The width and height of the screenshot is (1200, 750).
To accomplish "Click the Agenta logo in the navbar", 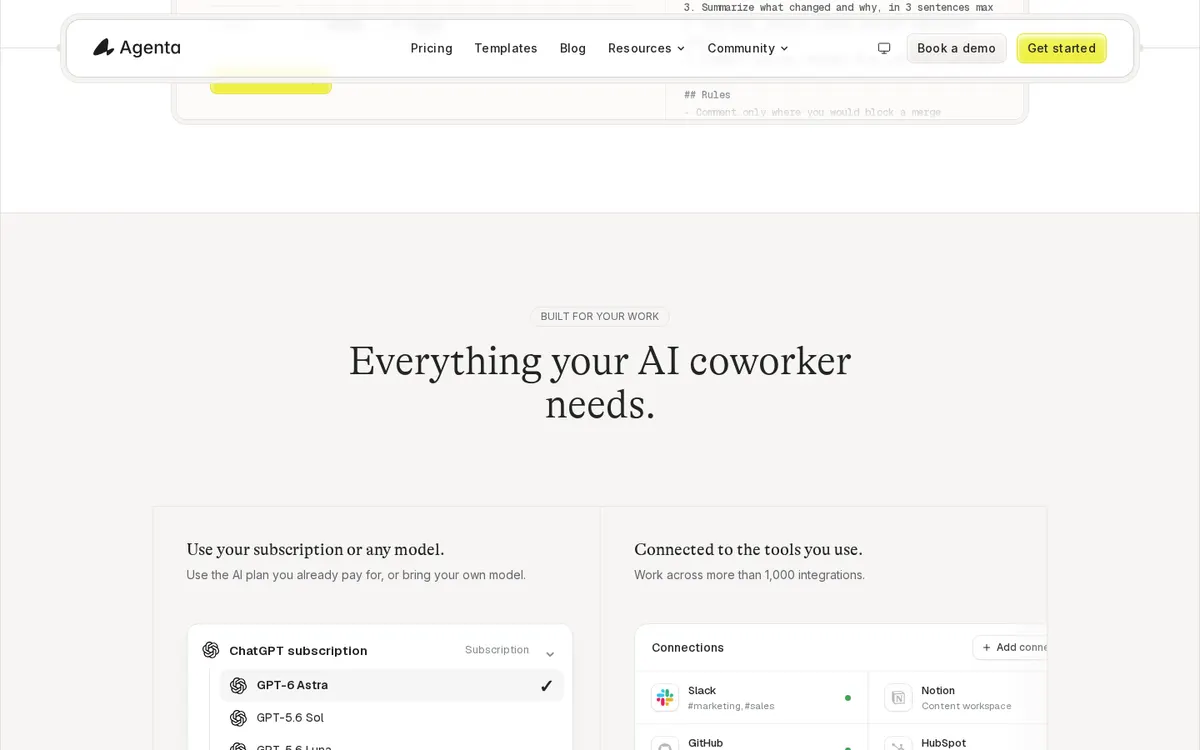I will [x=137, y=48].
